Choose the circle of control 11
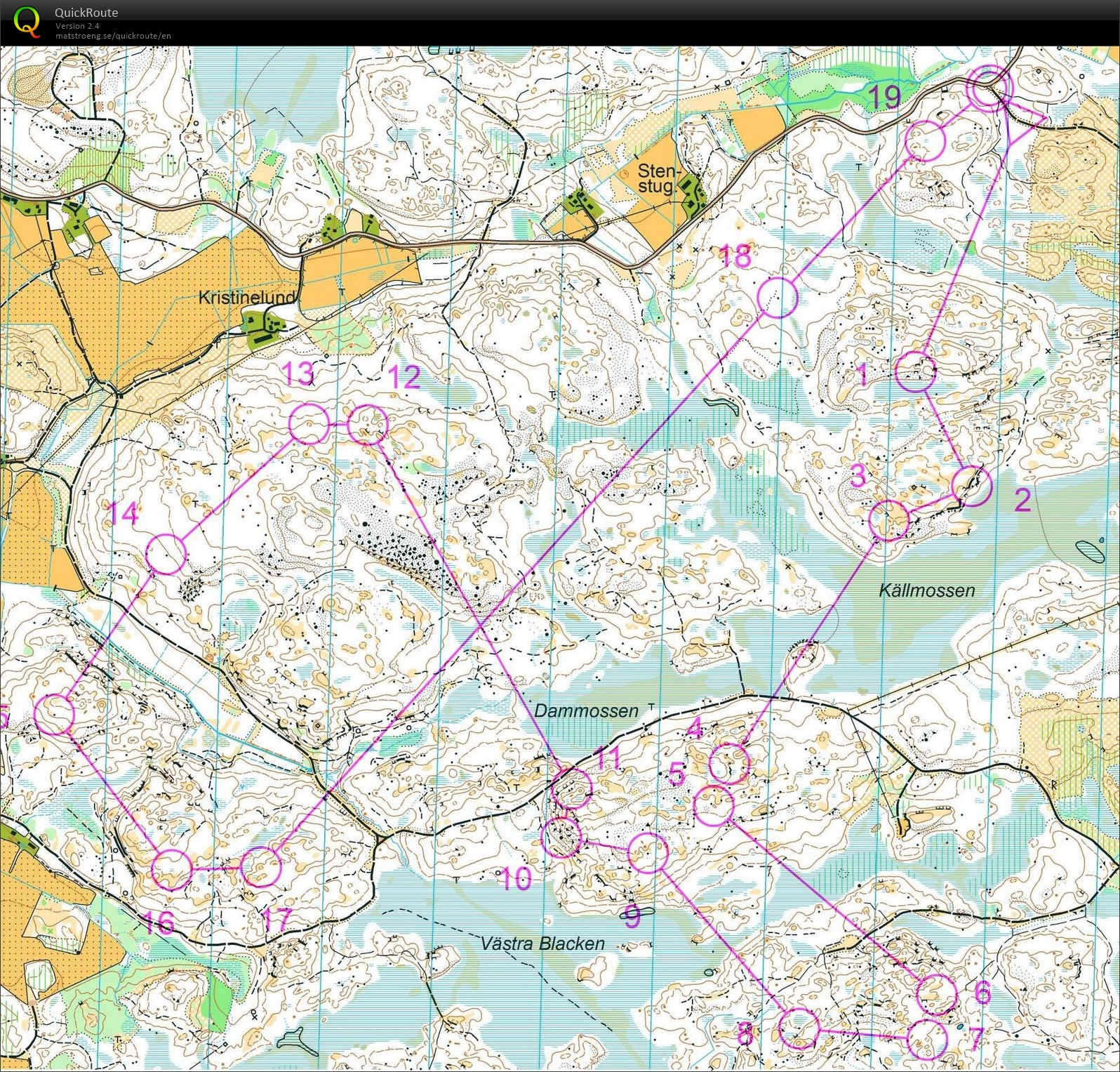Image resolution: width=1120 pixels, height=1072 pixels. point(572,788)
